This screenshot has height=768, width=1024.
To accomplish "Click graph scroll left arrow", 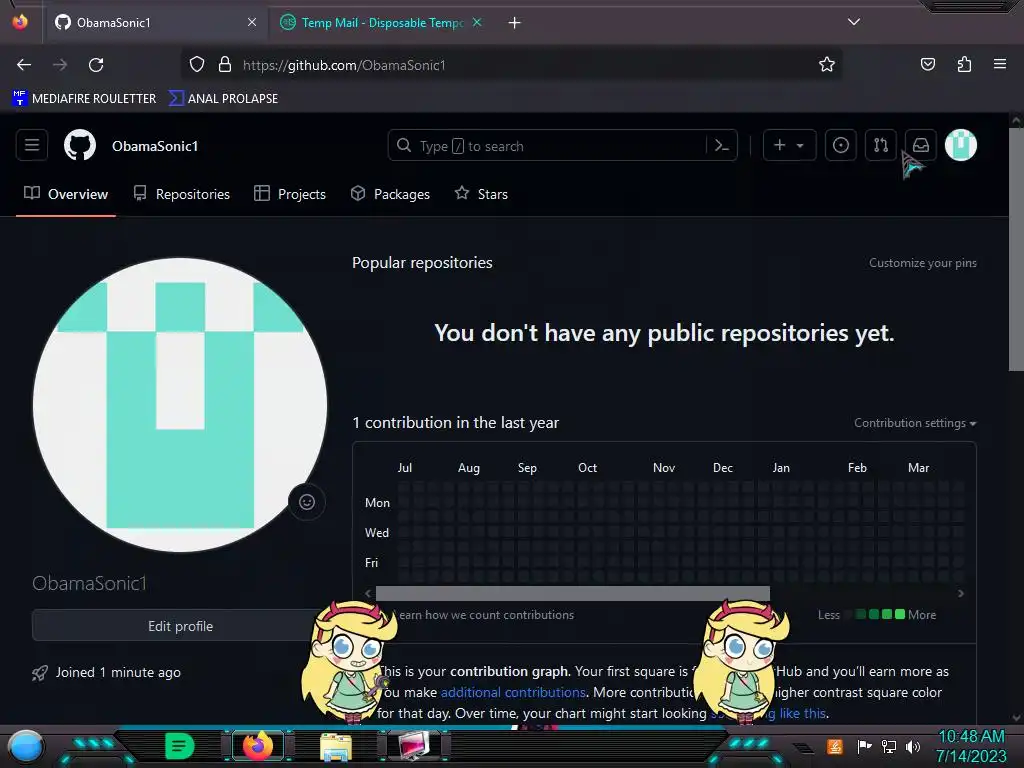I will (368, 593).
